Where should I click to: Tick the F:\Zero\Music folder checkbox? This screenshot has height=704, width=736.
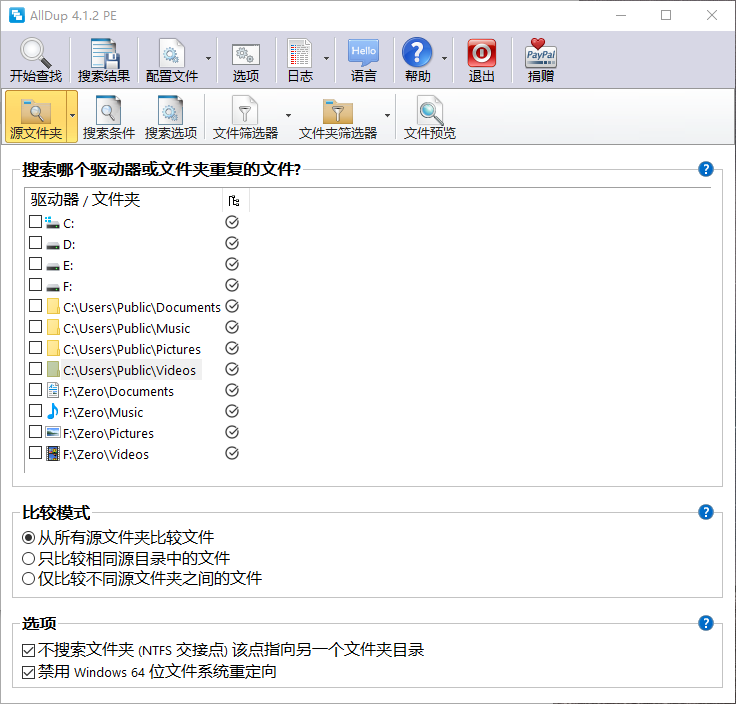click(x=36, y=411)
